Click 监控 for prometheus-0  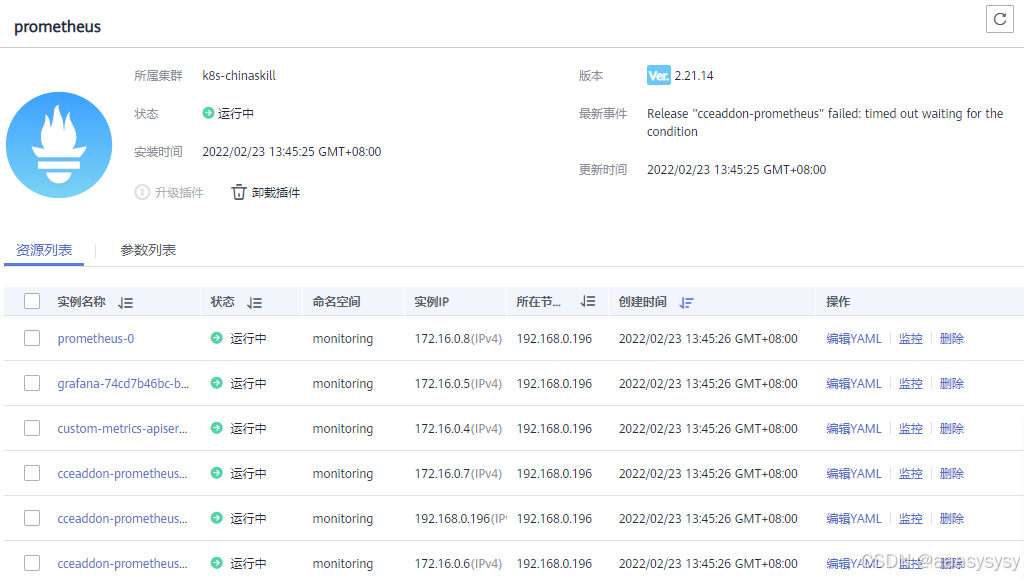910,339
